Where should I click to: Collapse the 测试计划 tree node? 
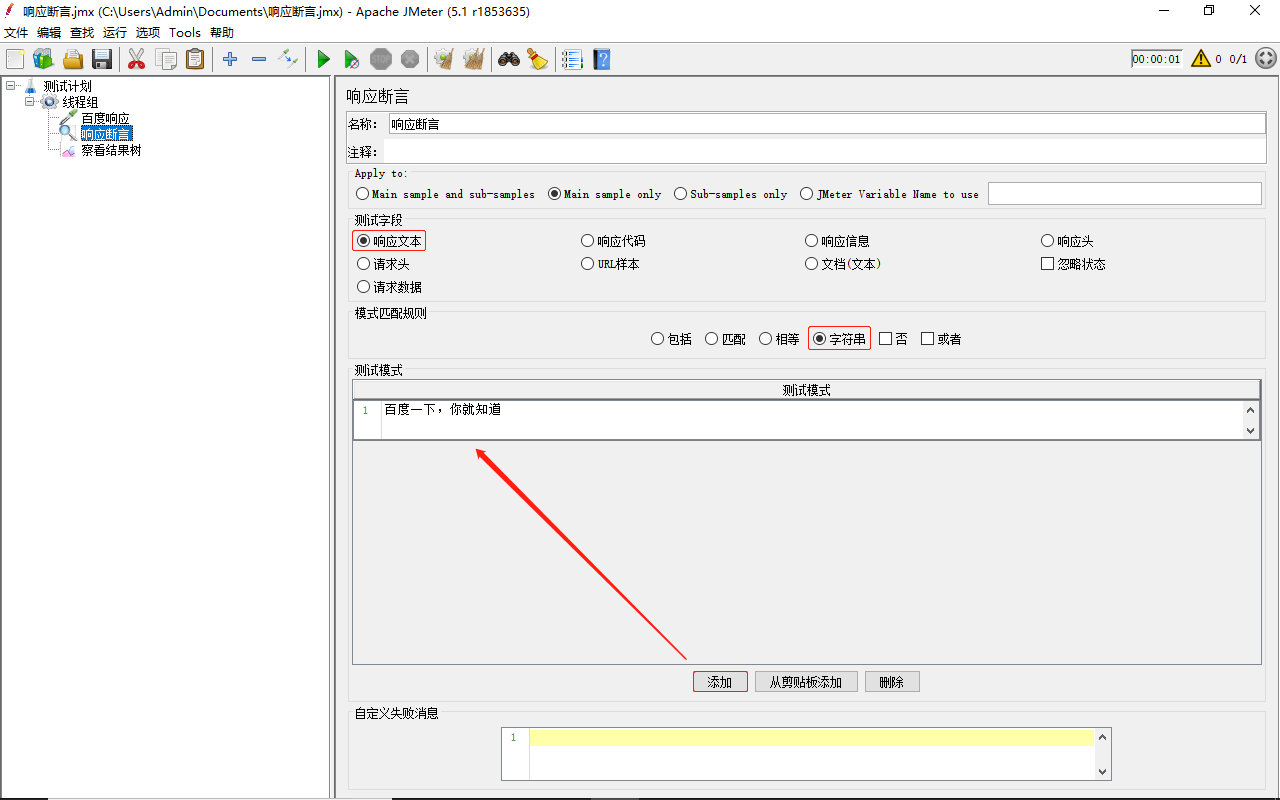[x=10, y=86]
